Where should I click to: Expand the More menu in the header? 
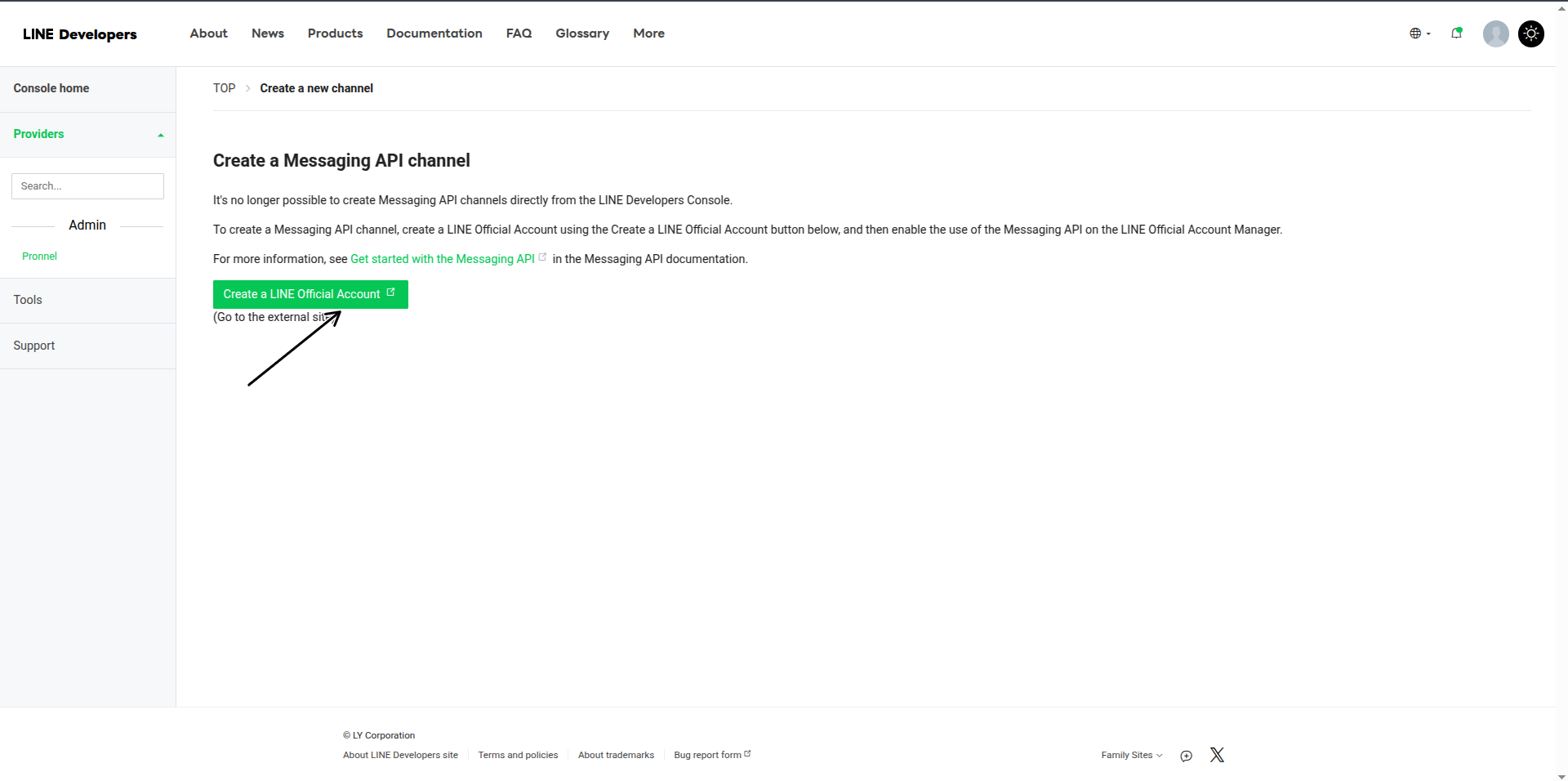(x=648, y=33)
